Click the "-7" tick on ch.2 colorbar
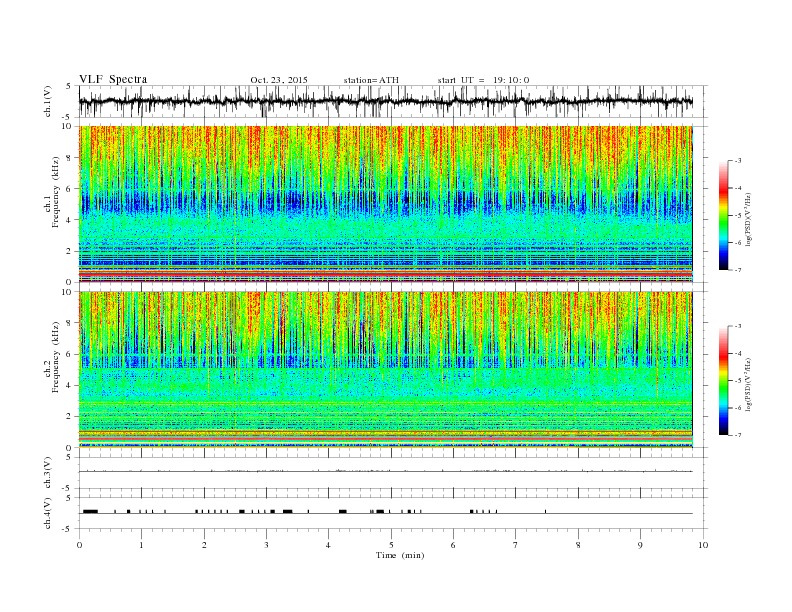792x612 pixels. coord(738,435)
